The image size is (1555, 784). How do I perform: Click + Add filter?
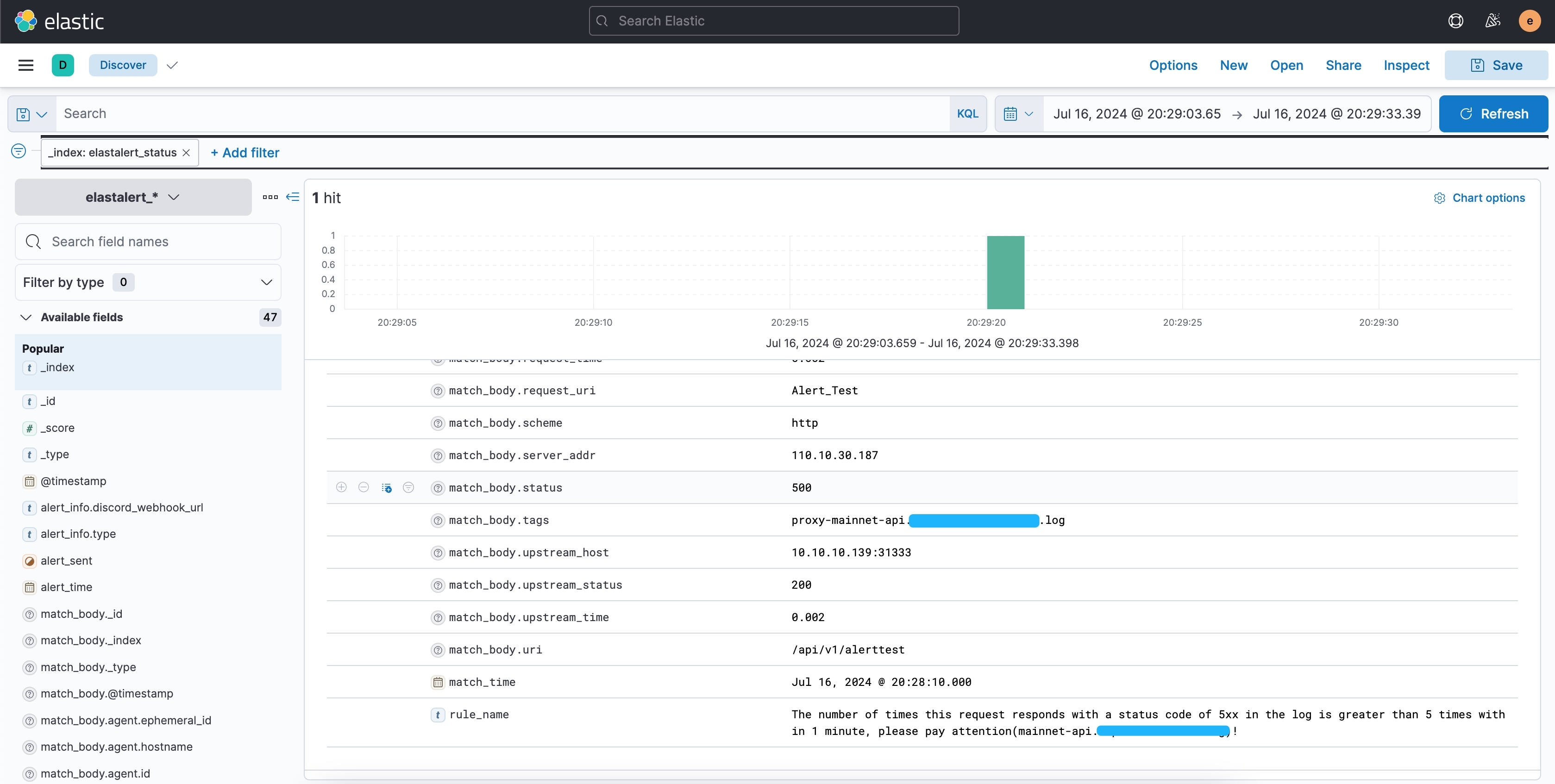245,153
